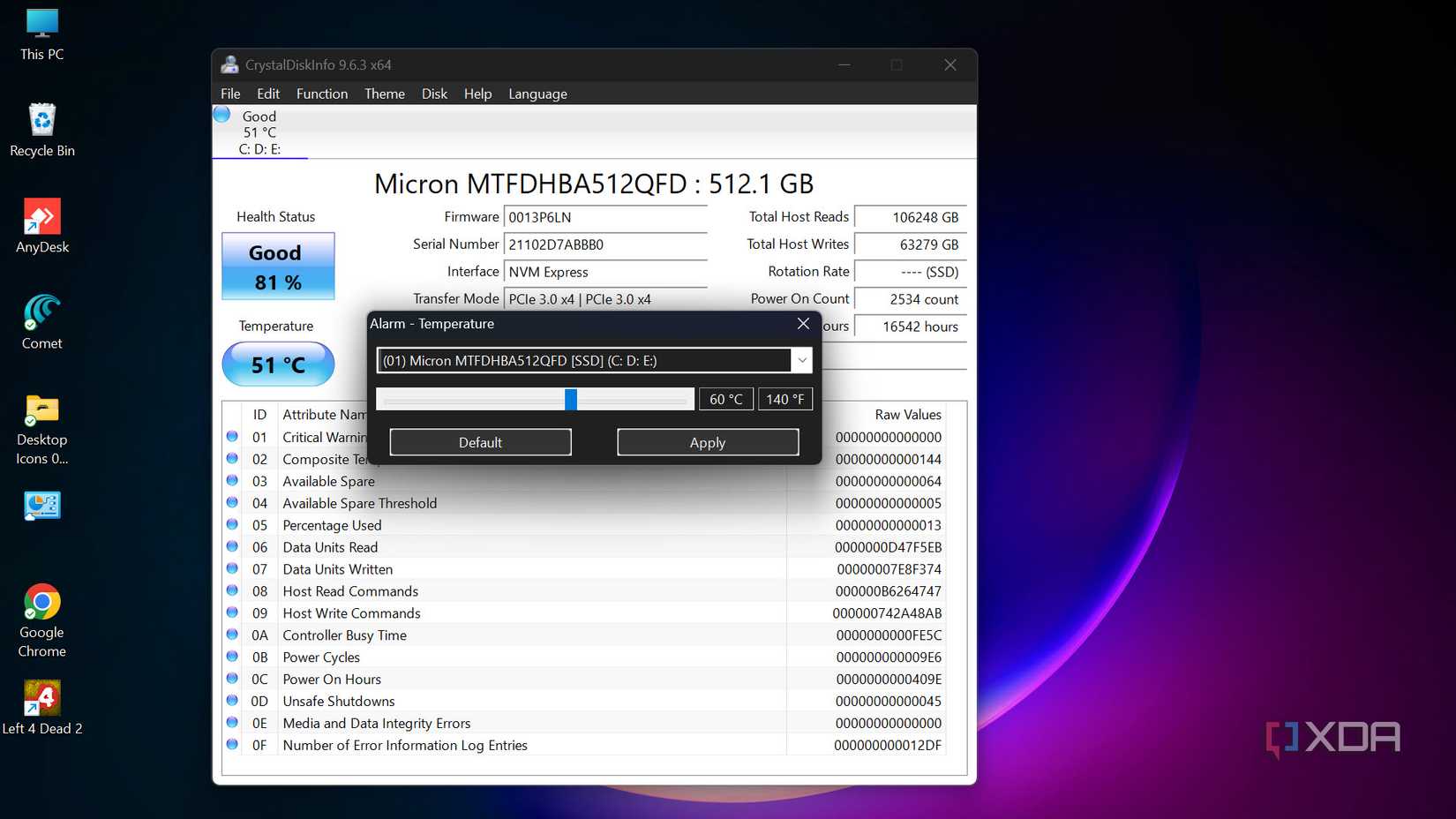Screen dimensions: 1456x819
Task: Reset the alarm to Default
Action: point(480,442)
